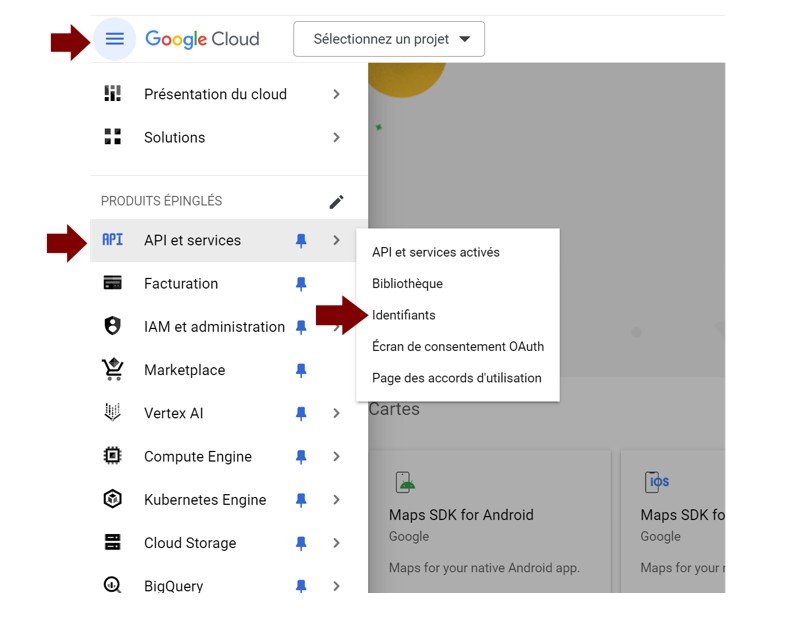Viewport: 792px width, 631px height.
Task: Expand Compute Engine submenu chevron
Action: [x=336, y=456]
